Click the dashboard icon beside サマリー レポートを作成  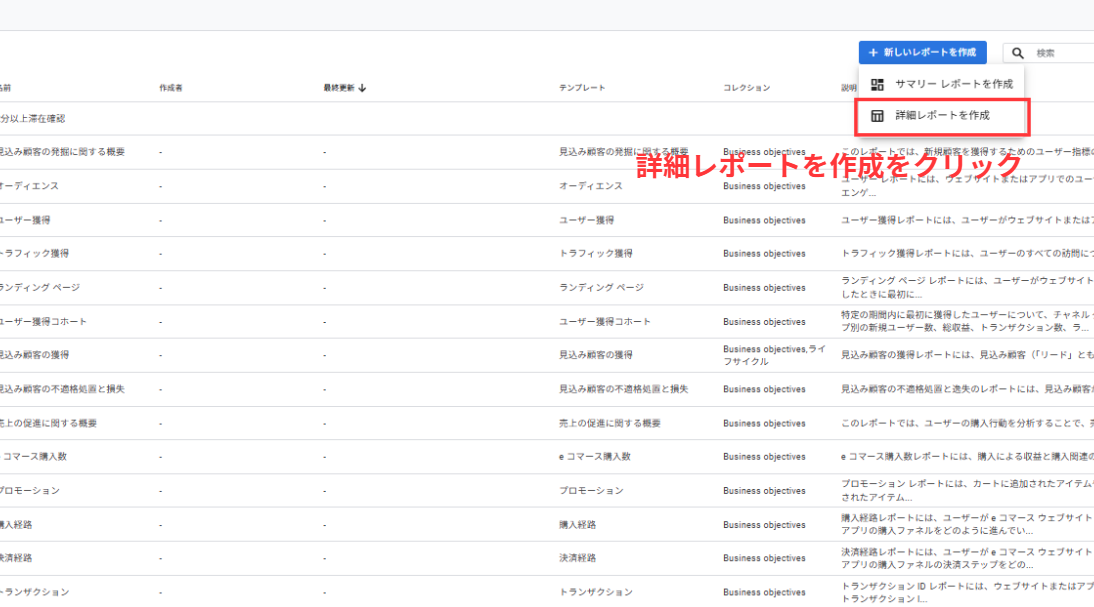(x=877, y=85)
